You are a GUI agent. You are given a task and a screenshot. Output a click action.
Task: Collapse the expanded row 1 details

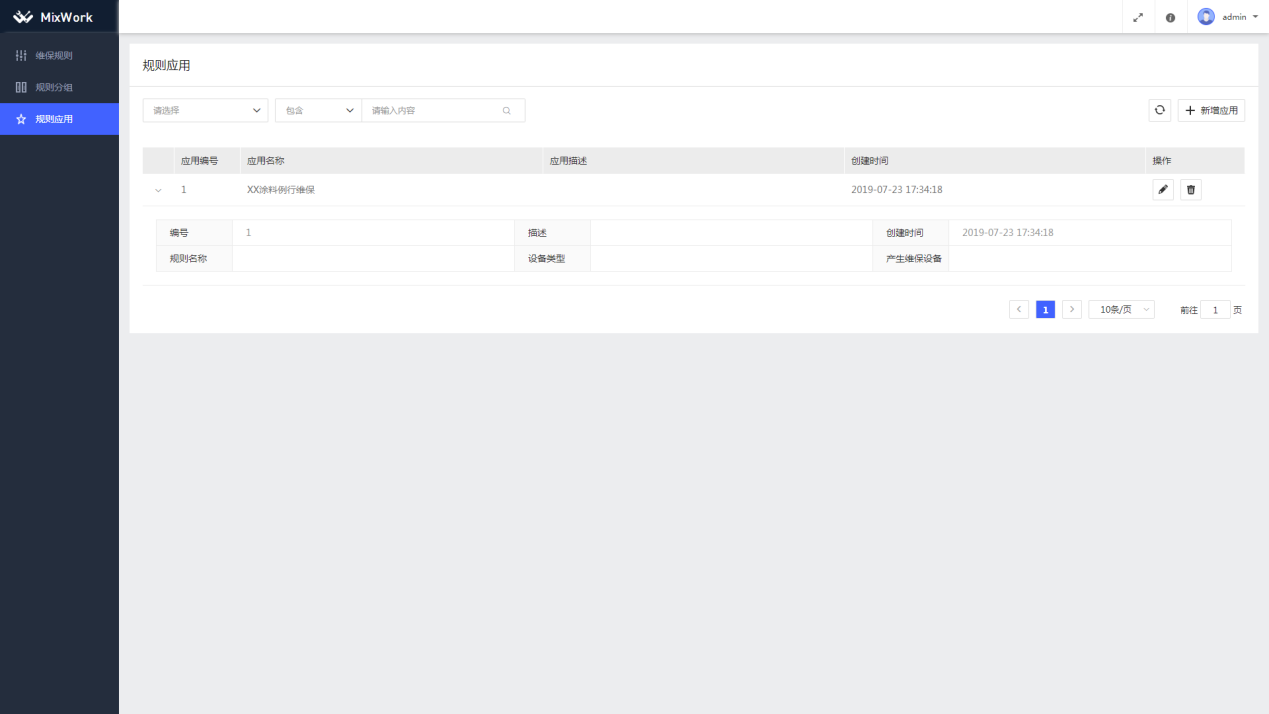pos(158,190)
